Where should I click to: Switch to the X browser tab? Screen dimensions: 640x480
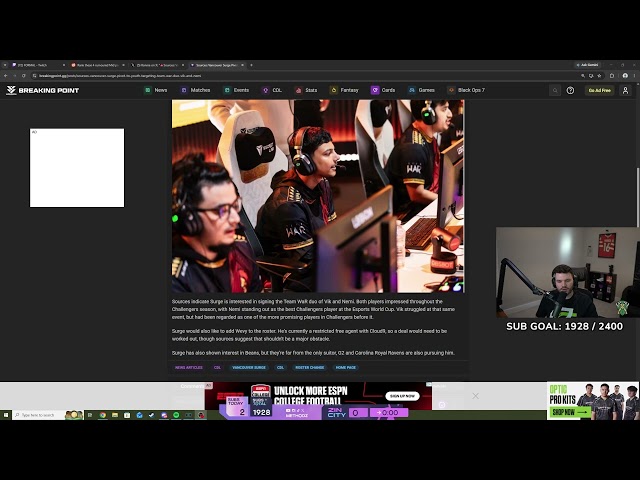click(x=157, y=65)
